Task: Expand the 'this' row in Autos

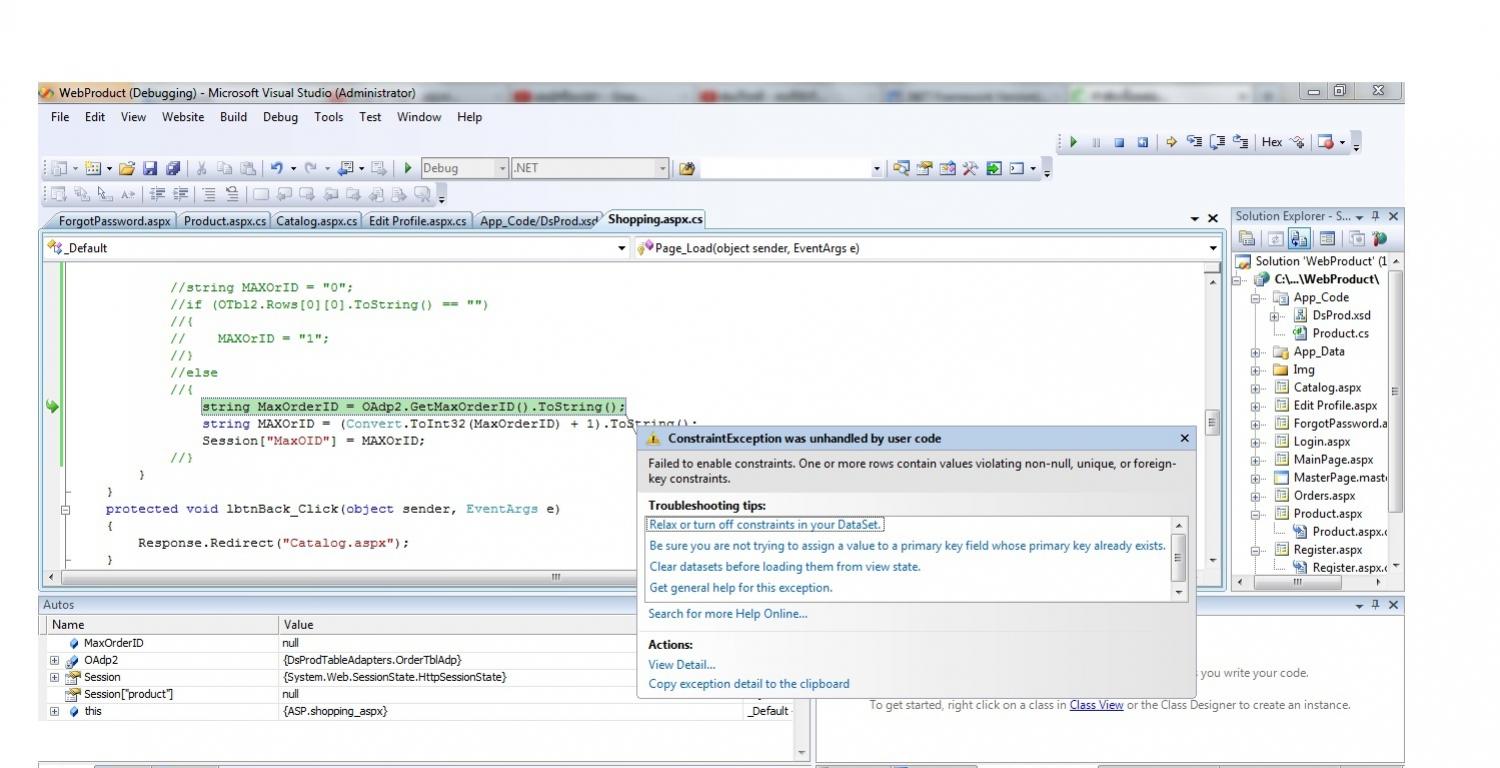Action: pyautogui.click(x=54, y=711)
